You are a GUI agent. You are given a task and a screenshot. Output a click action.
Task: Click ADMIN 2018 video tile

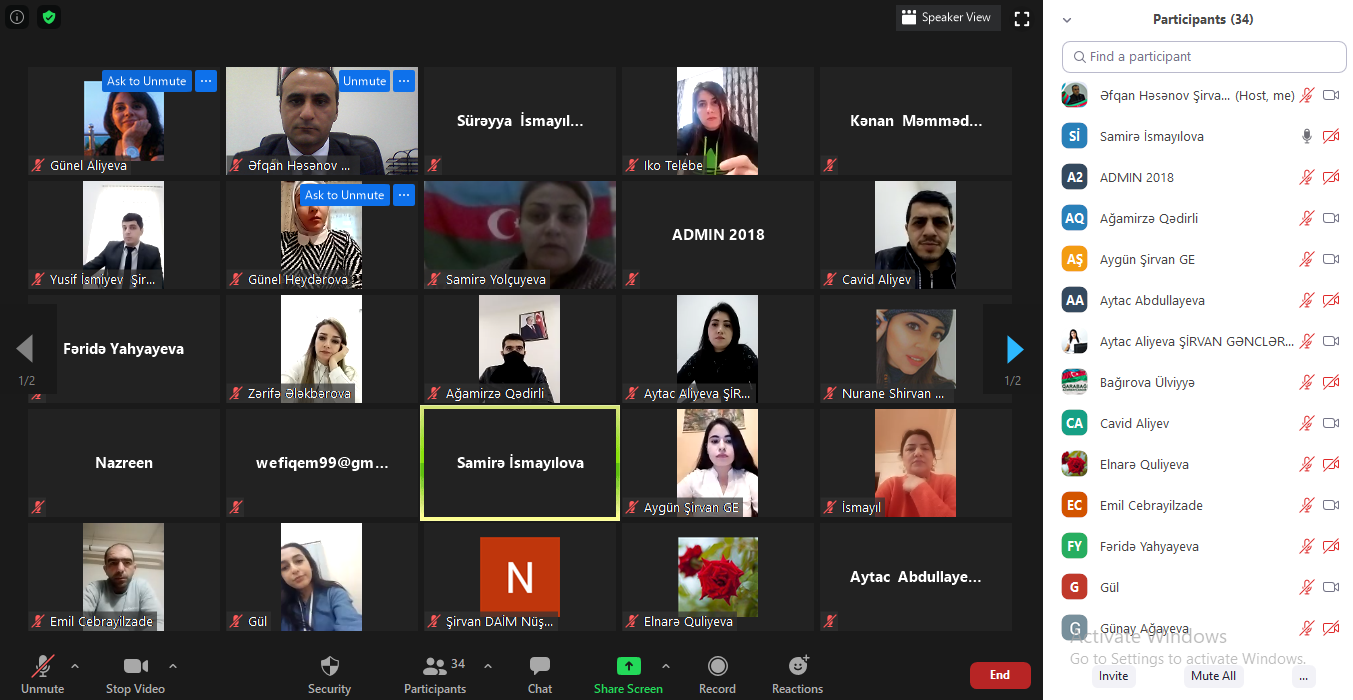pyautogui.click(x=717, y=235)
